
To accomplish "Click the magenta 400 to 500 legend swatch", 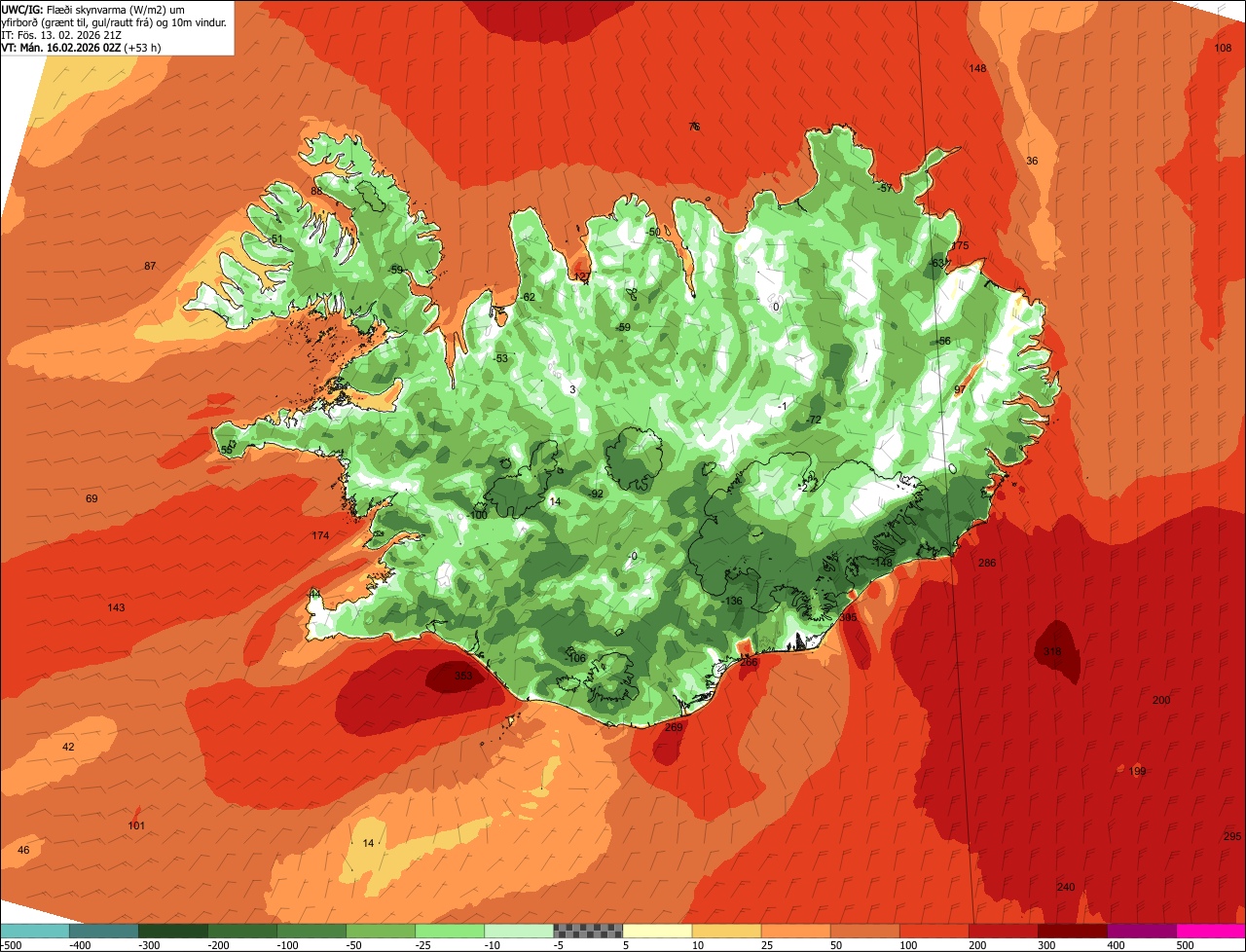I will pos(1142,931).
